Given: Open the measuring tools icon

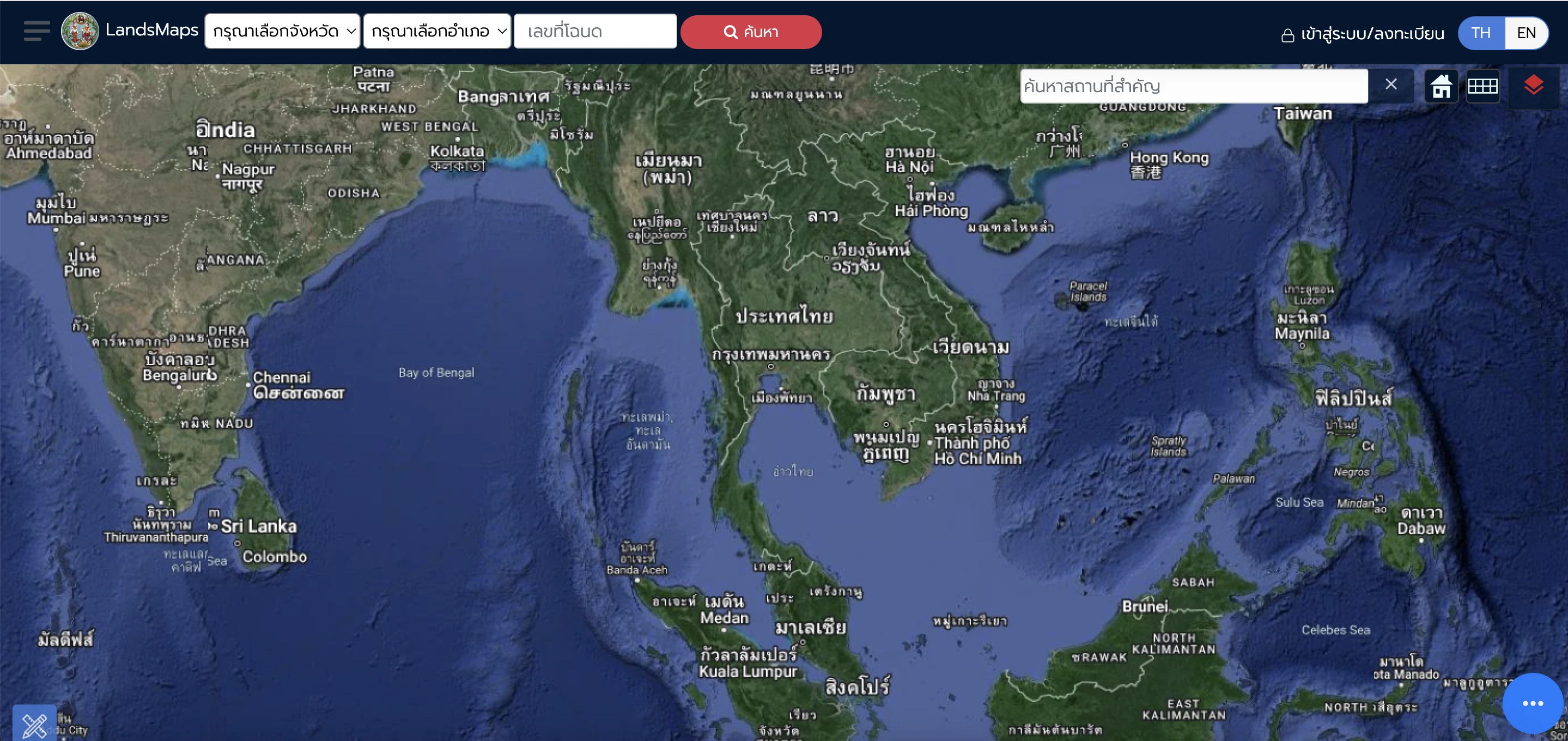Looking at the screenshot, I should [x=34, y=725].
